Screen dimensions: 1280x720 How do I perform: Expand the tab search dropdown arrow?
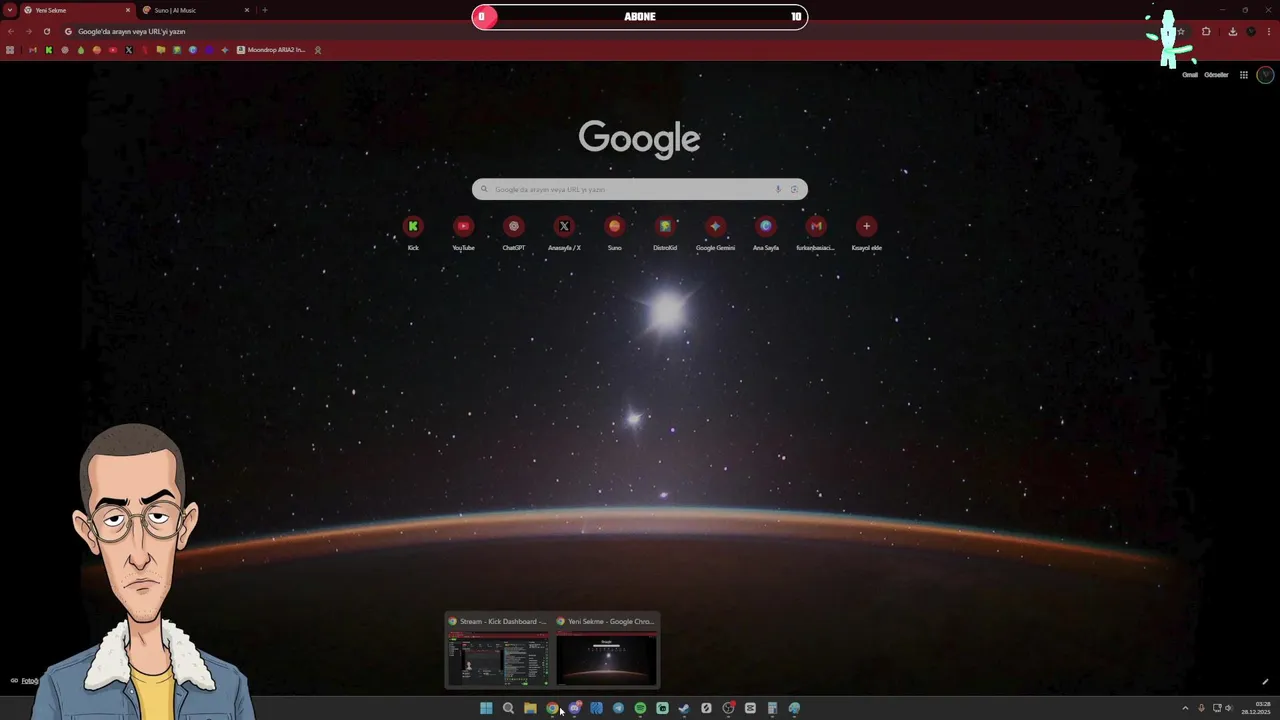9,10
